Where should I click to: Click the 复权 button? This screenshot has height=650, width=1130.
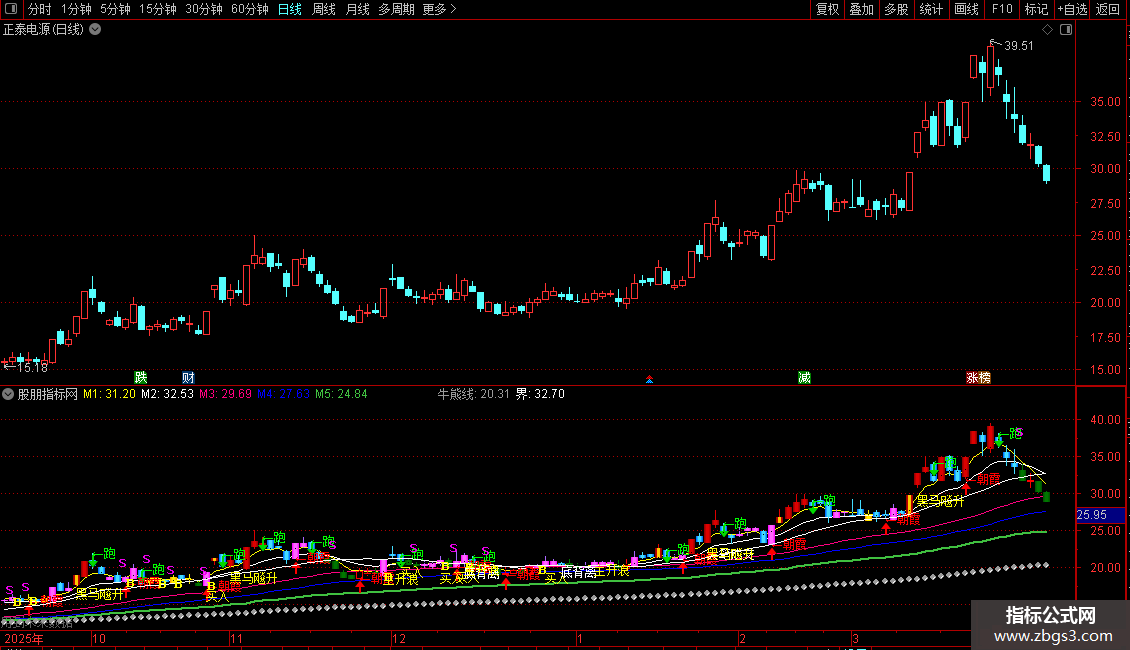pyautogui.click(x=827, y=10)
